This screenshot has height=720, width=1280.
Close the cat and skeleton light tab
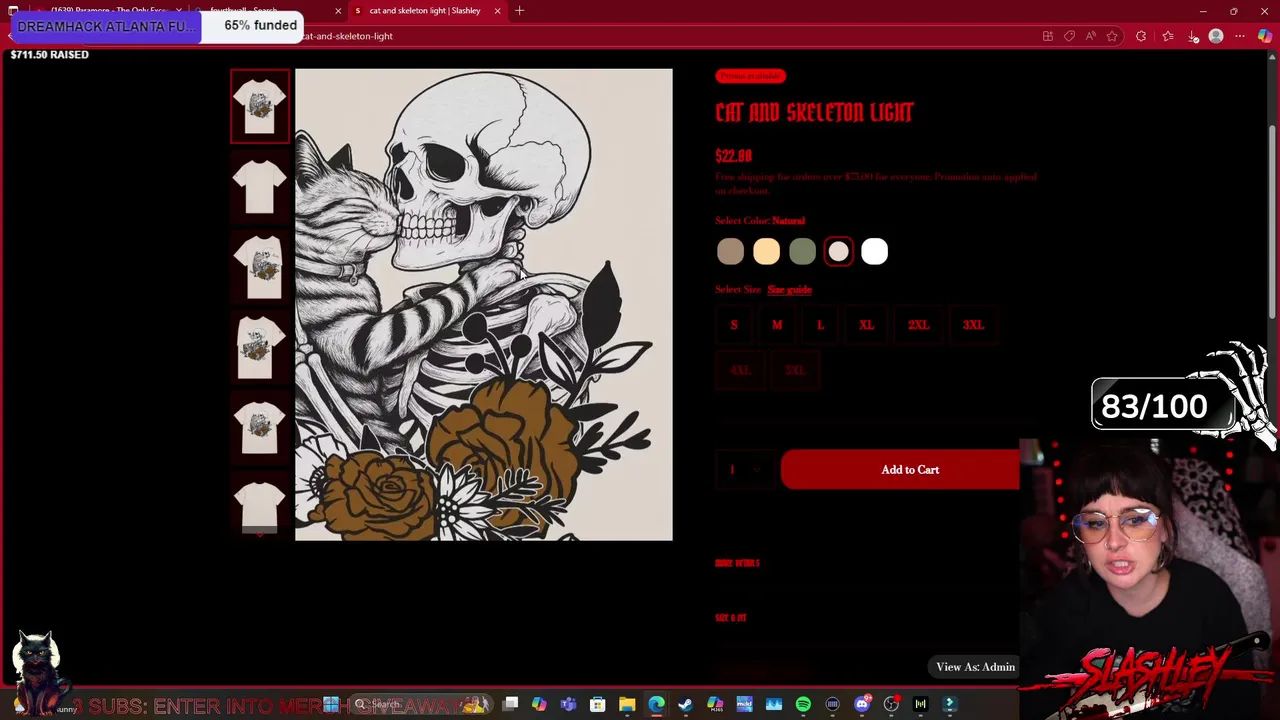click(497, 10)
